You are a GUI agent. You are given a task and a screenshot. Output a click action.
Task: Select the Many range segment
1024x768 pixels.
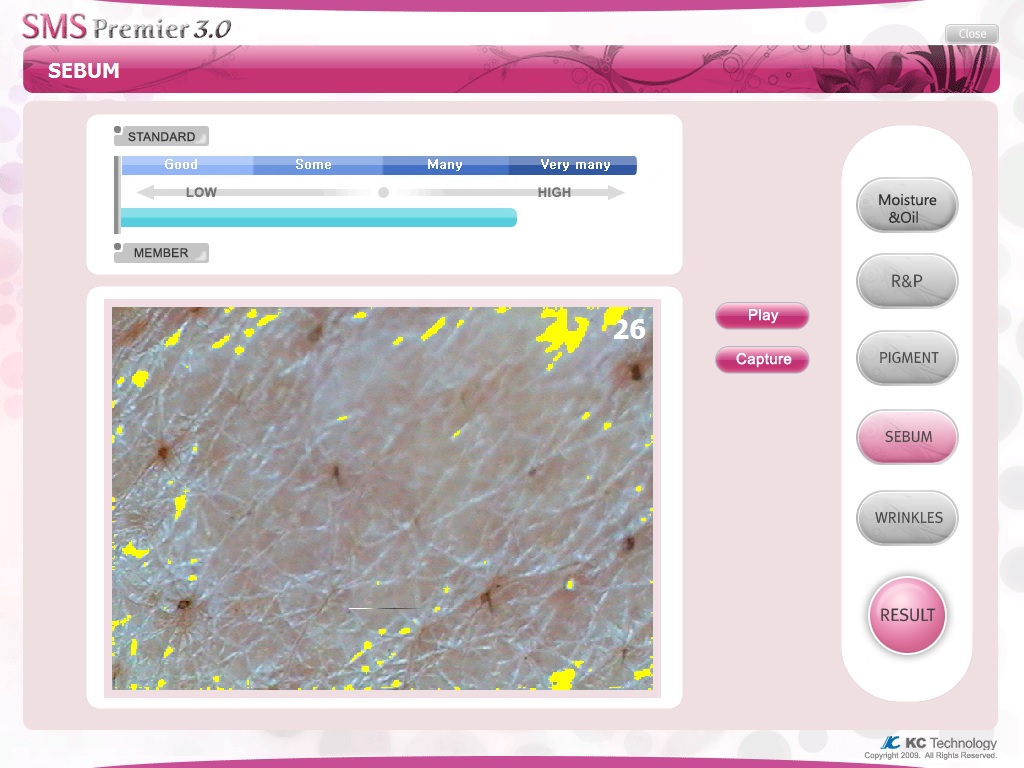click(445, 165)
